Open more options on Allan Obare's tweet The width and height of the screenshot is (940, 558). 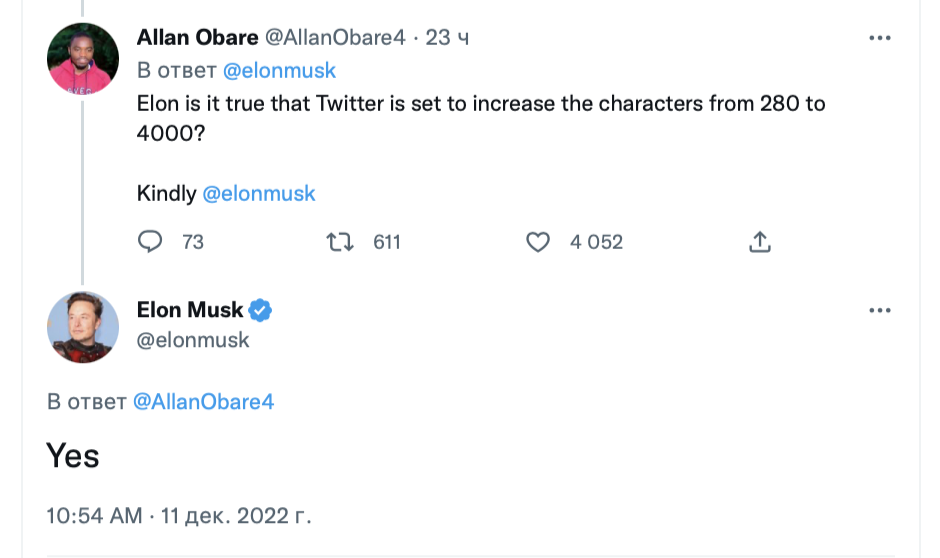click(x=879, y=38)
